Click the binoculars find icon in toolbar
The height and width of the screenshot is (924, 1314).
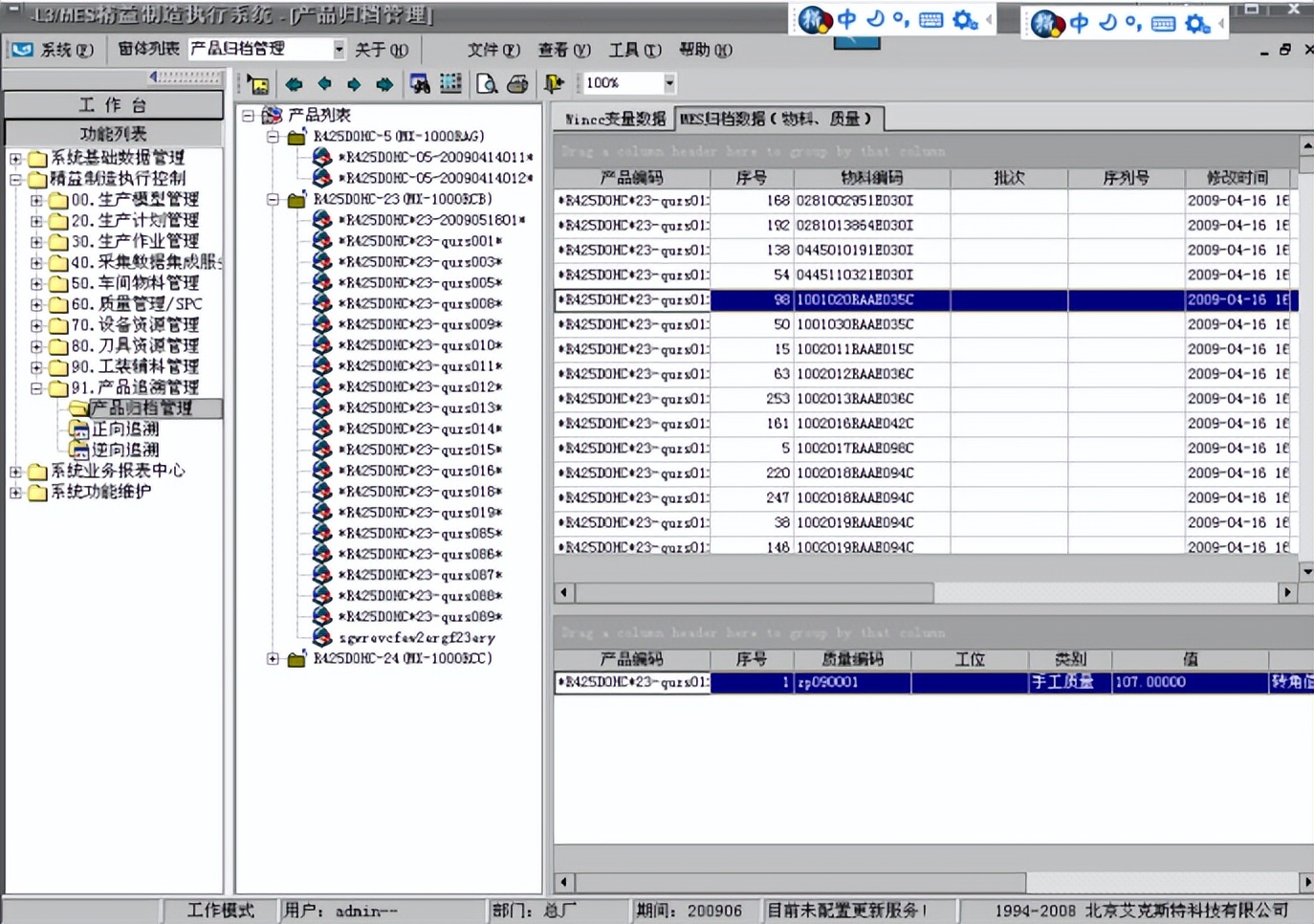click(x=419, y=84)
